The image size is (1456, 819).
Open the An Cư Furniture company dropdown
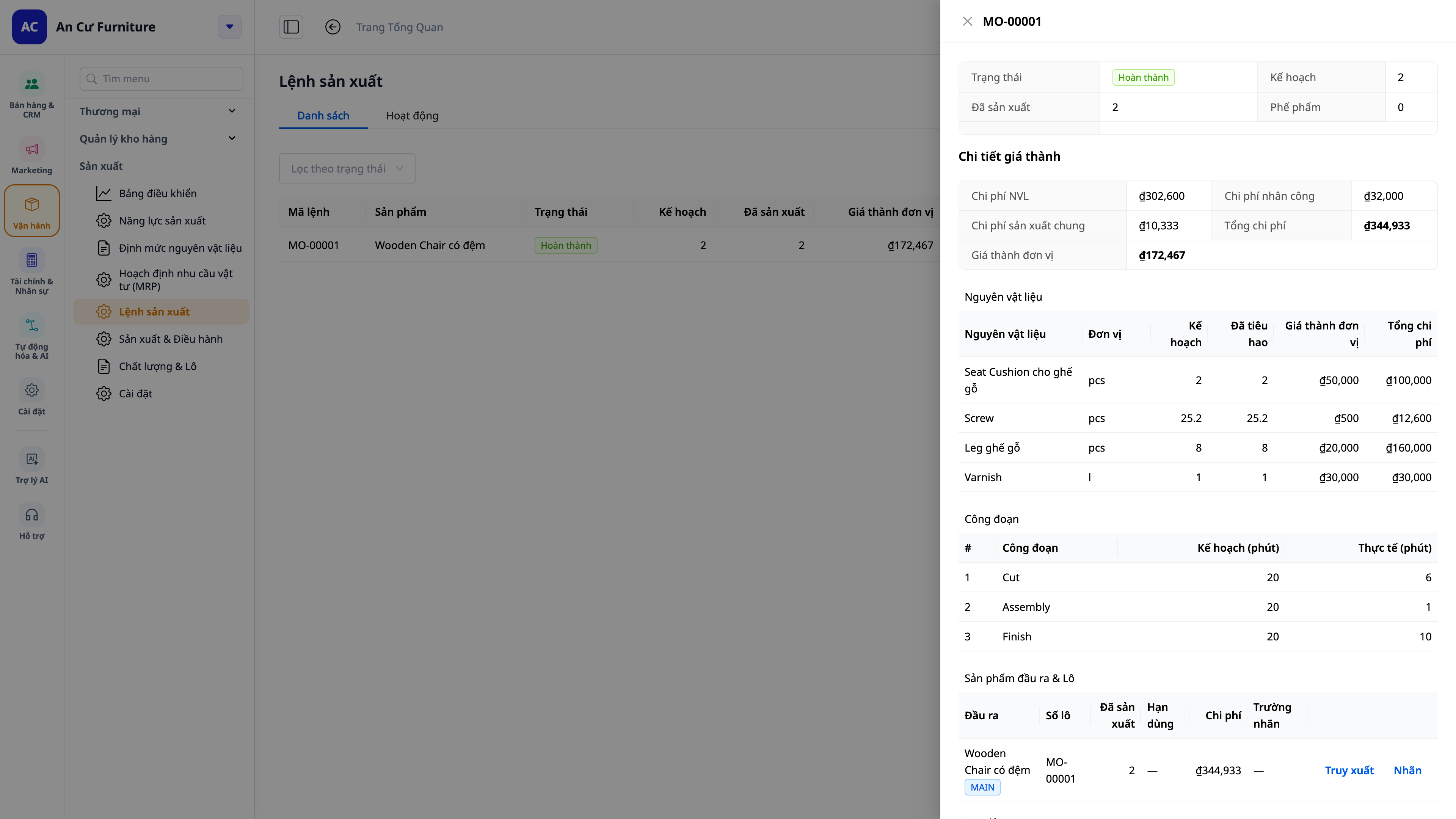pyautogui.click(x=229, y=27)
